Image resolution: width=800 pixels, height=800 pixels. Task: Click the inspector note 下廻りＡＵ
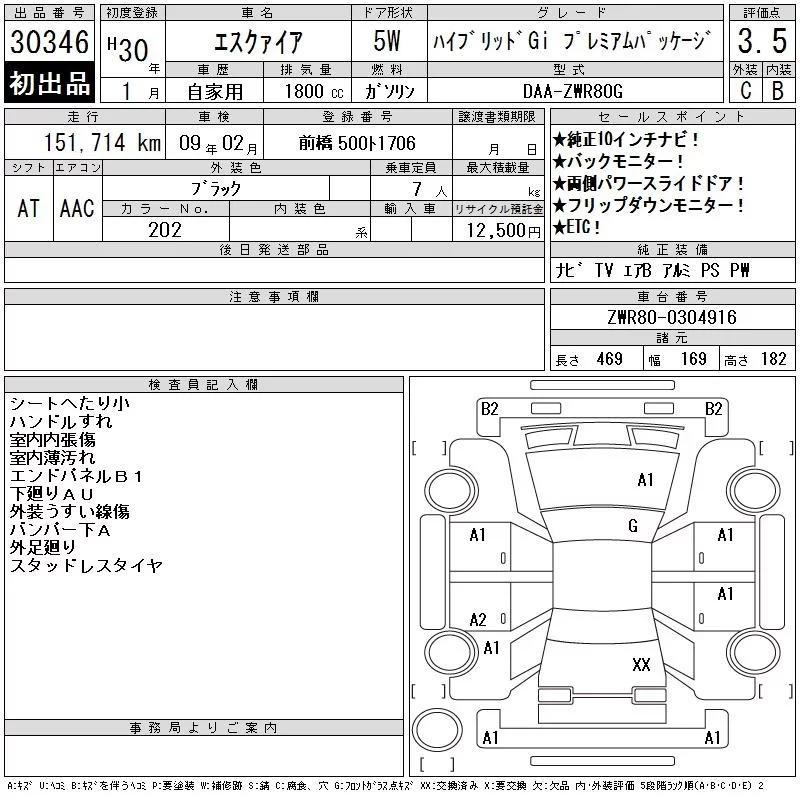(x=52, y=494)
